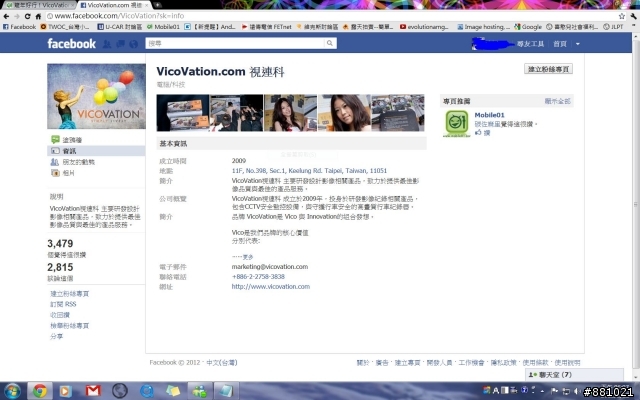Click 顯示全部 in the recommendations box

click(x=557, y=101)
